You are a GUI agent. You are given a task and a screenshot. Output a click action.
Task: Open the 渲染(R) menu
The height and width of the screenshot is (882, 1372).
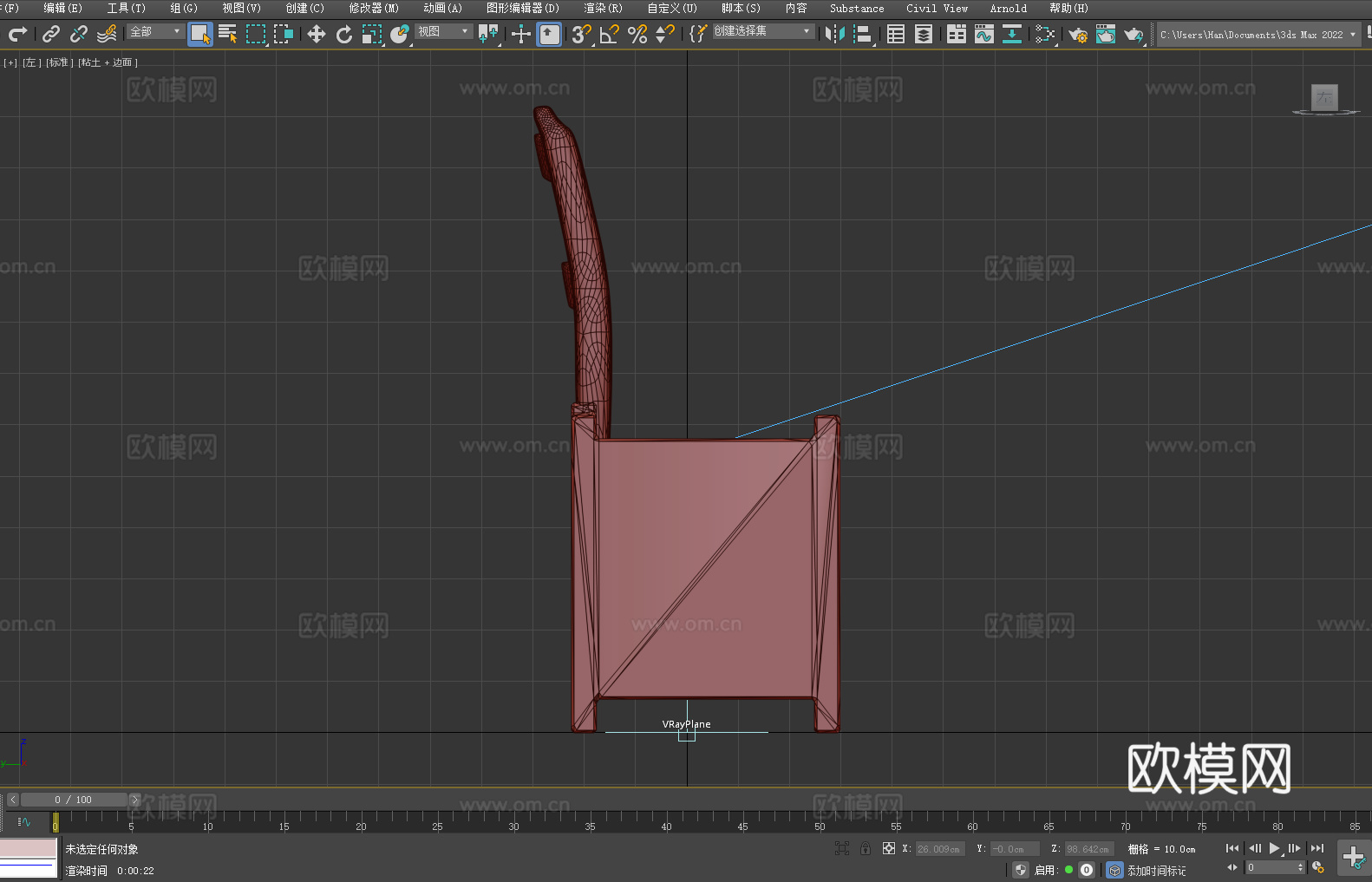[603, 8]
